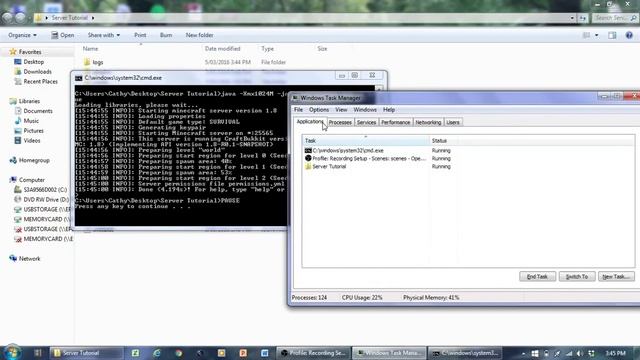Switch to cmd.exe taskbar button

pyautogui.click(x=465, y=353)
